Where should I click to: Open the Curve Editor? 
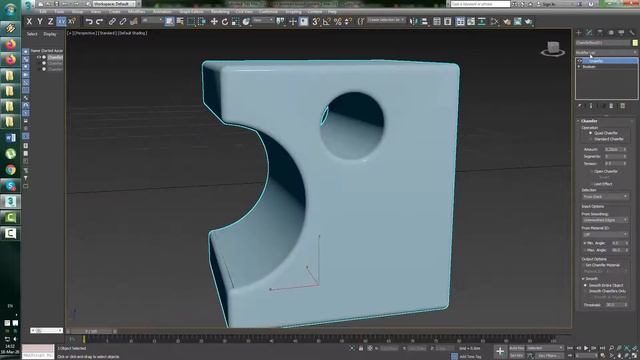coord(471,22)
